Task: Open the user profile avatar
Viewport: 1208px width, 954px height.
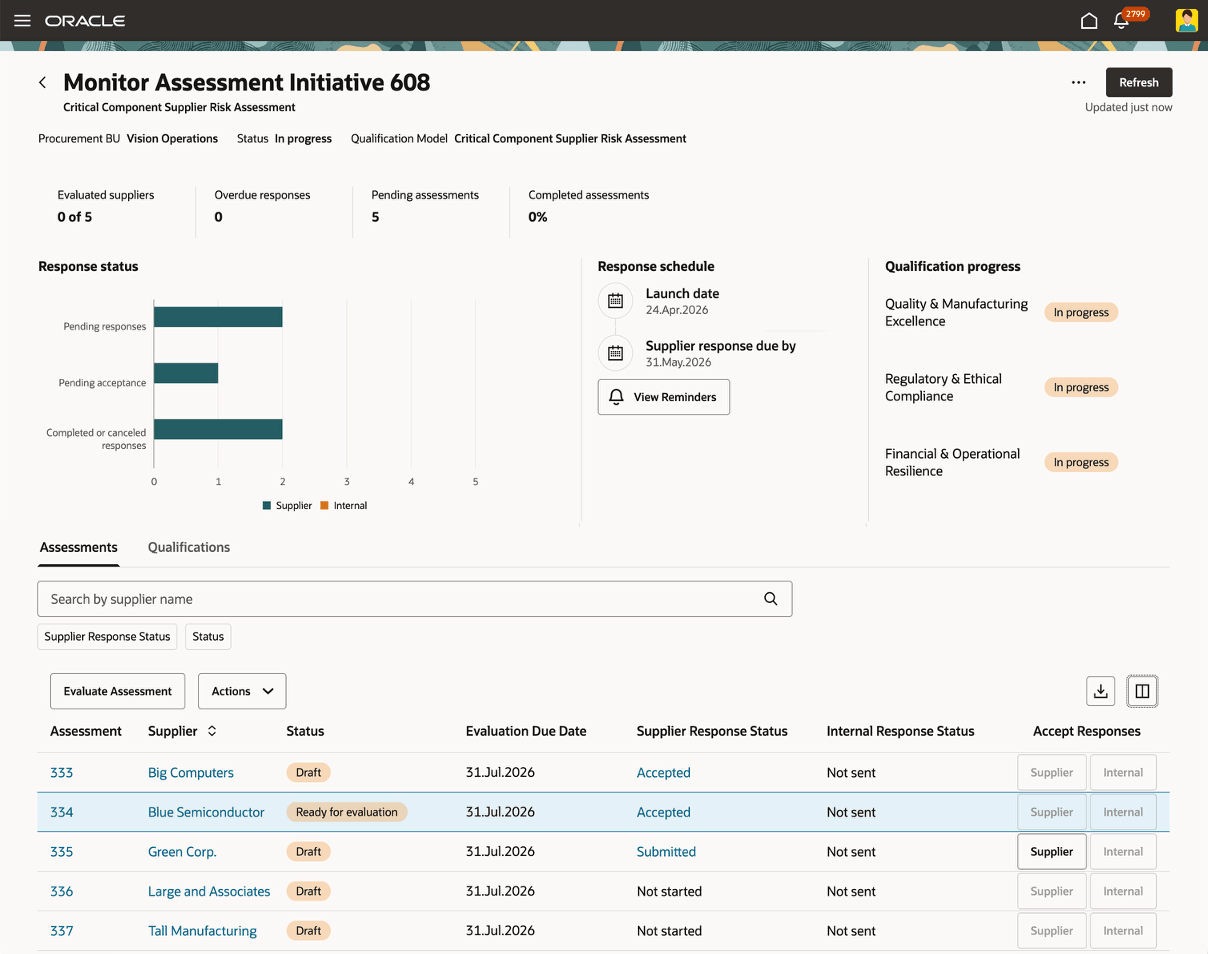Action: [x=1186, y=20]
